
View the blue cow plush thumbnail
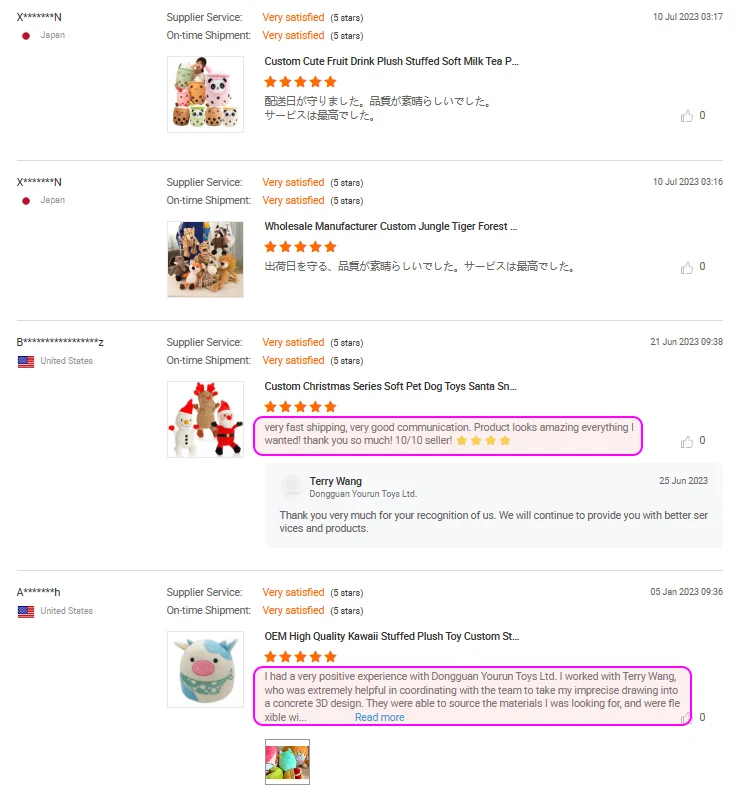pyautogui.click(x=205, y=670)
